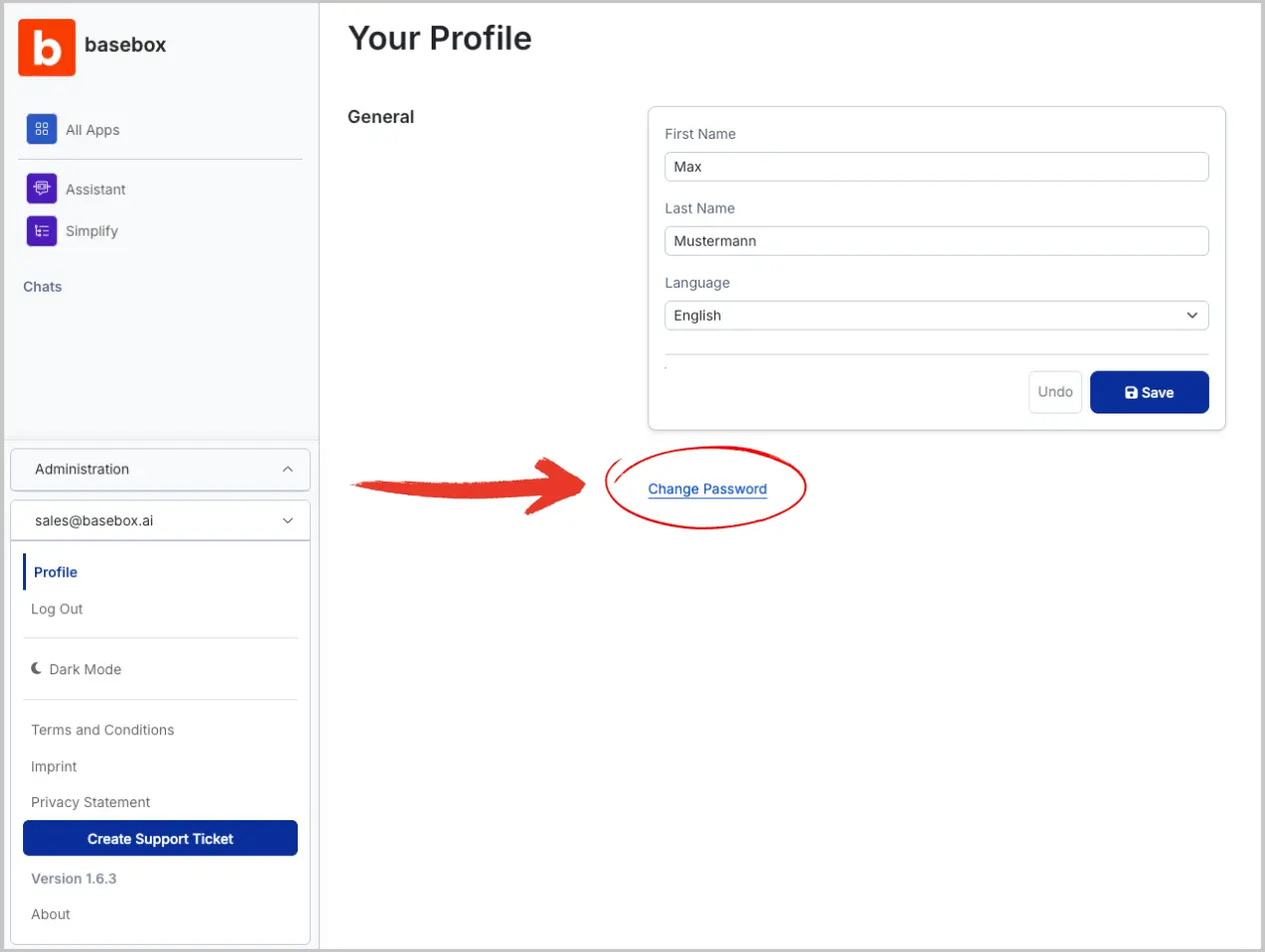Create a support ticket
This screenshot has width=1265, height=952.
[160, 839]
